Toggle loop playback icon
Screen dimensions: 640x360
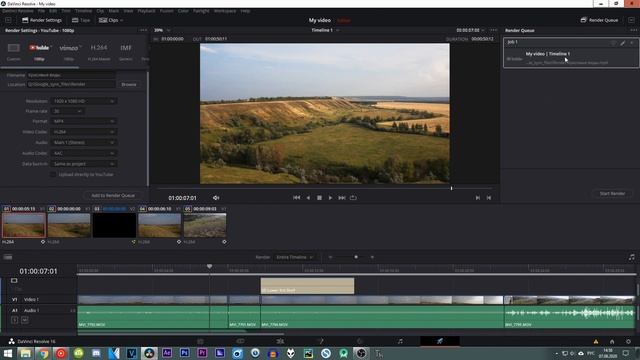[x=353, y=198]
